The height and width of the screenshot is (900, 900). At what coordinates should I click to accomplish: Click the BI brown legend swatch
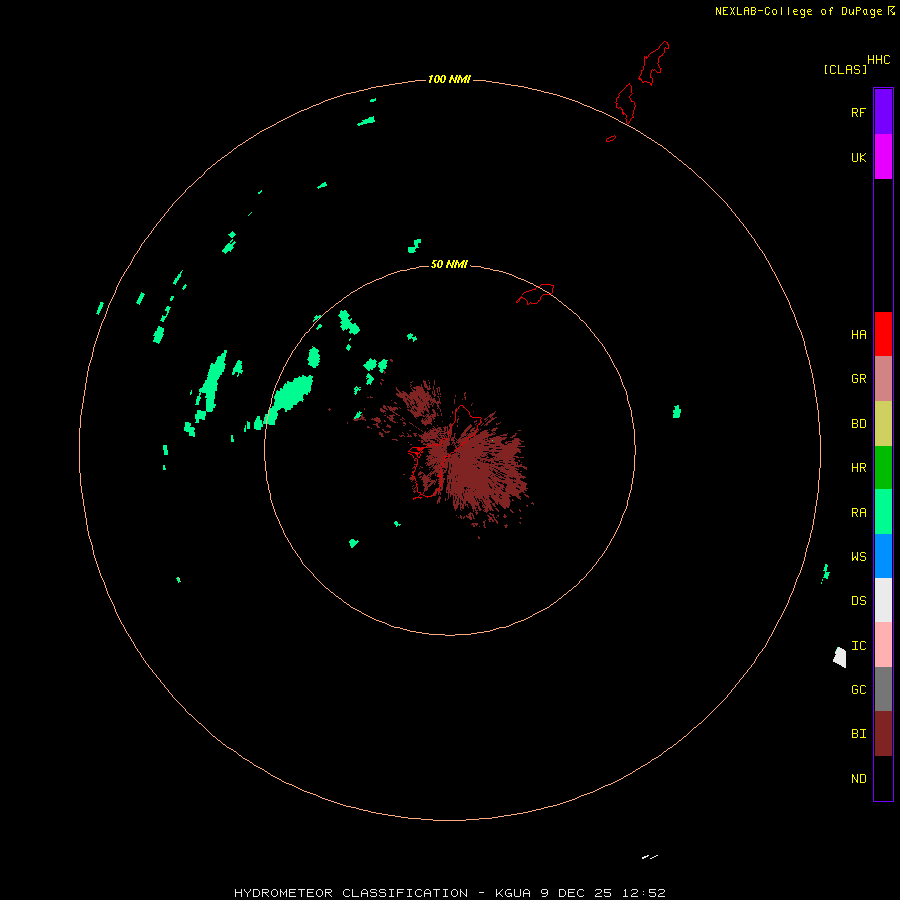pos(883,734)
